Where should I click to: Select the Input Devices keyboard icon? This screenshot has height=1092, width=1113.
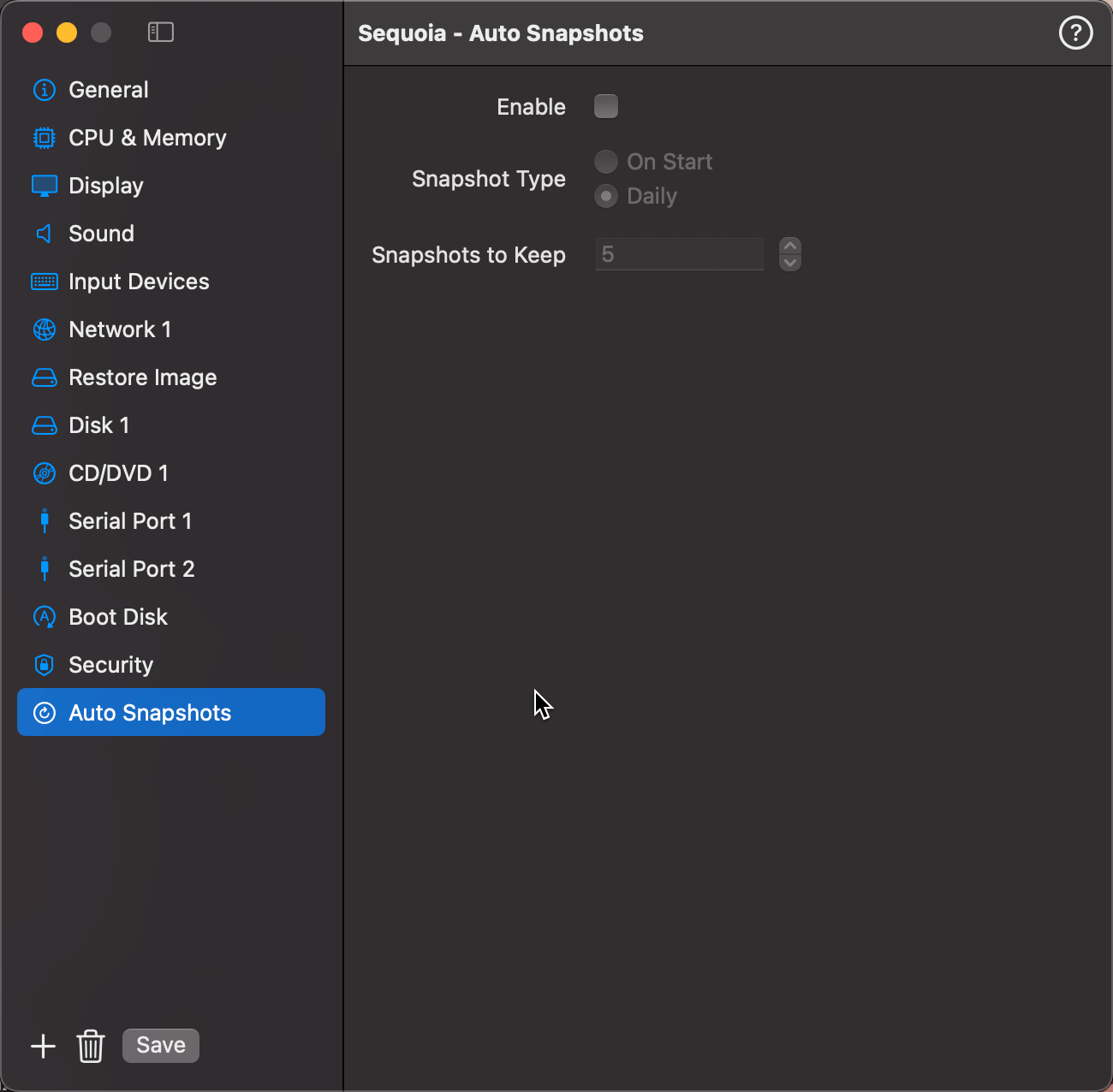44,281
